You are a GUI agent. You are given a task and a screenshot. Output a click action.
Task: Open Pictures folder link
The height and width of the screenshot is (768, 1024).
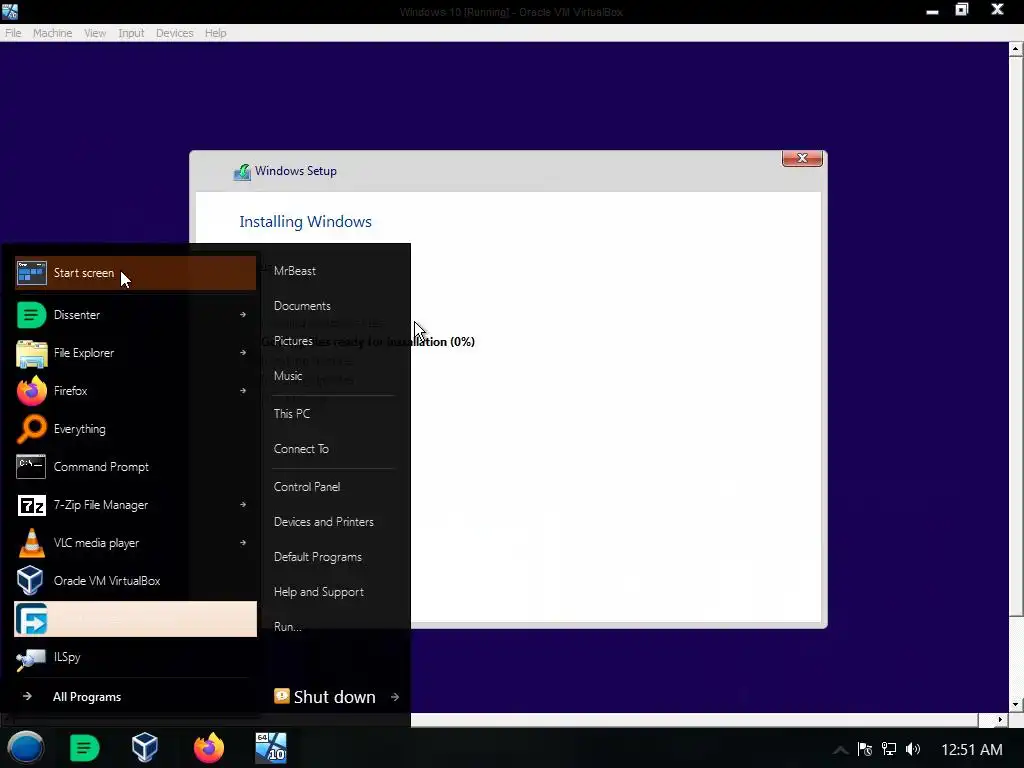tap(293, 341)
